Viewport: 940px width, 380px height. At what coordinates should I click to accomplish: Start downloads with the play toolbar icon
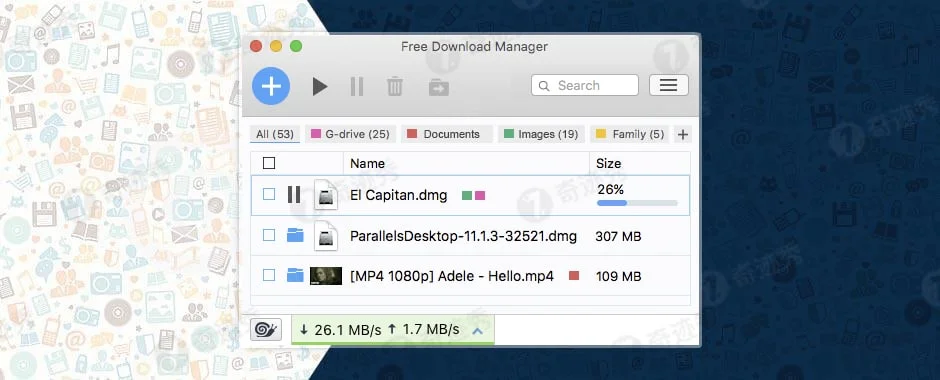coord(320,86)
